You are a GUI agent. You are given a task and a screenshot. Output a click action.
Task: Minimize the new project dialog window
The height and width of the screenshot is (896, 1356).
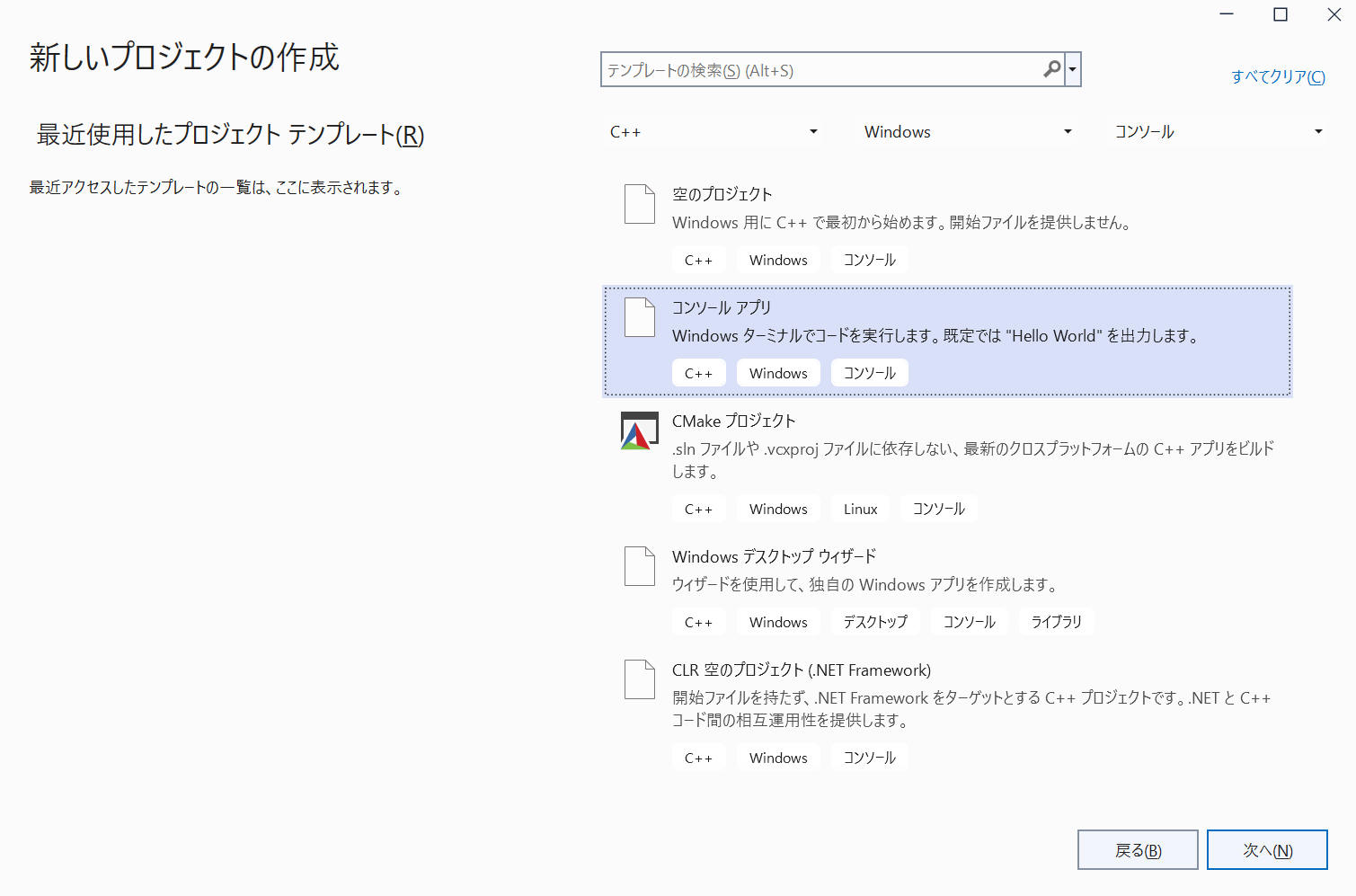[x=1227, y=14]
